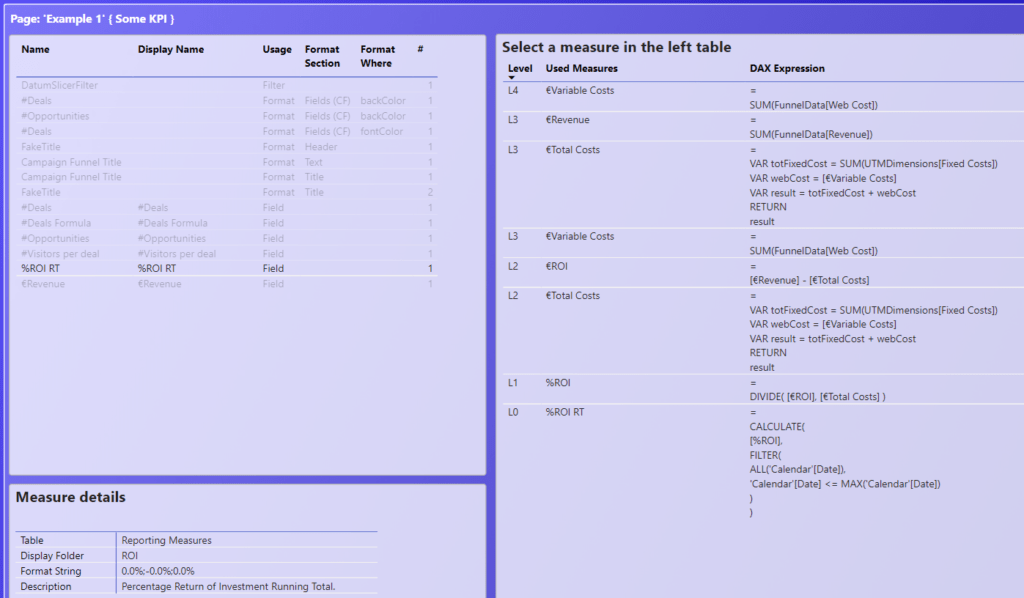Sort left table by Name column
The height and width of the screenshot is (598, 1024).
point(35,49)
